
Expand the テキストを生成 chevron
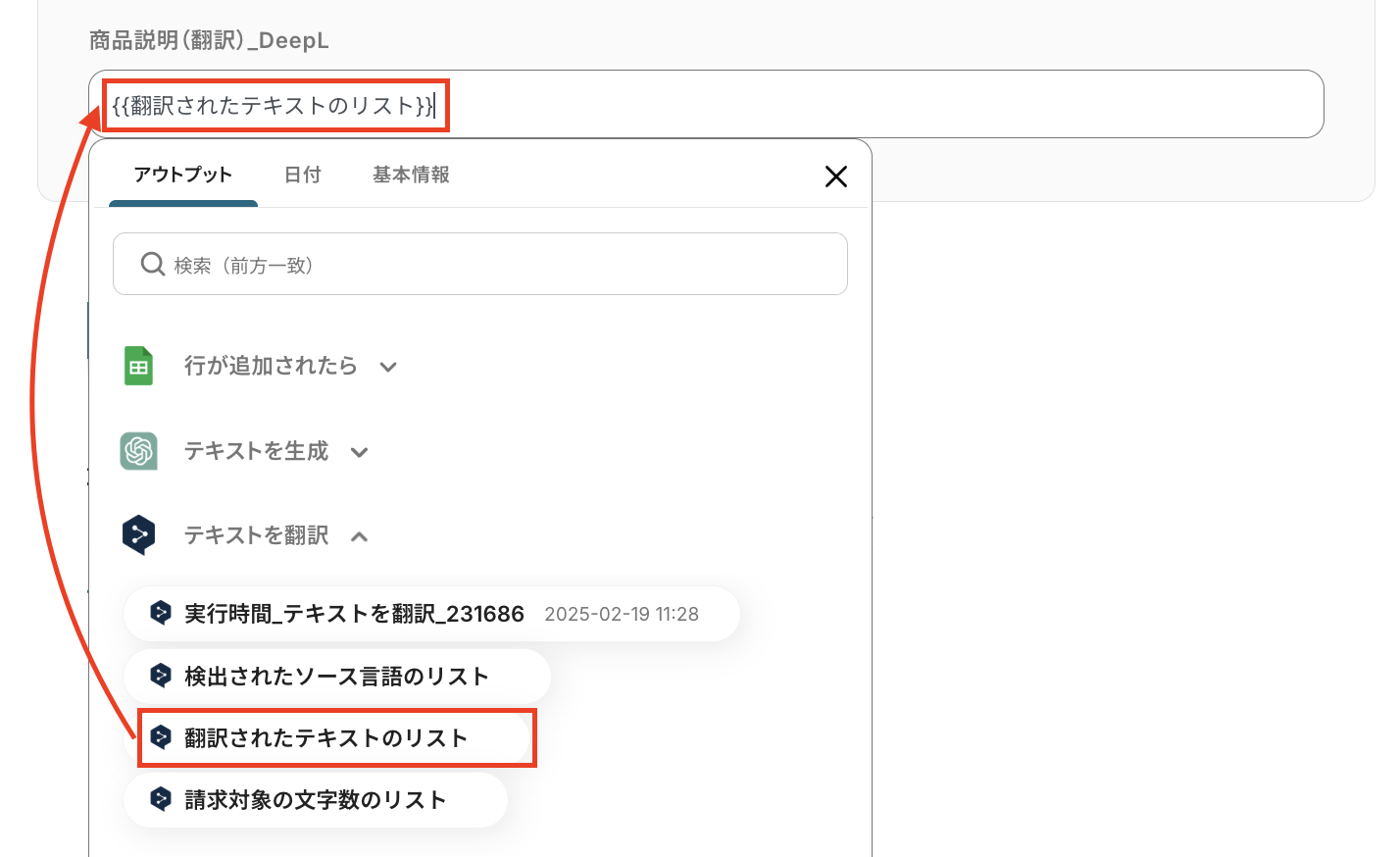[360, 452]
